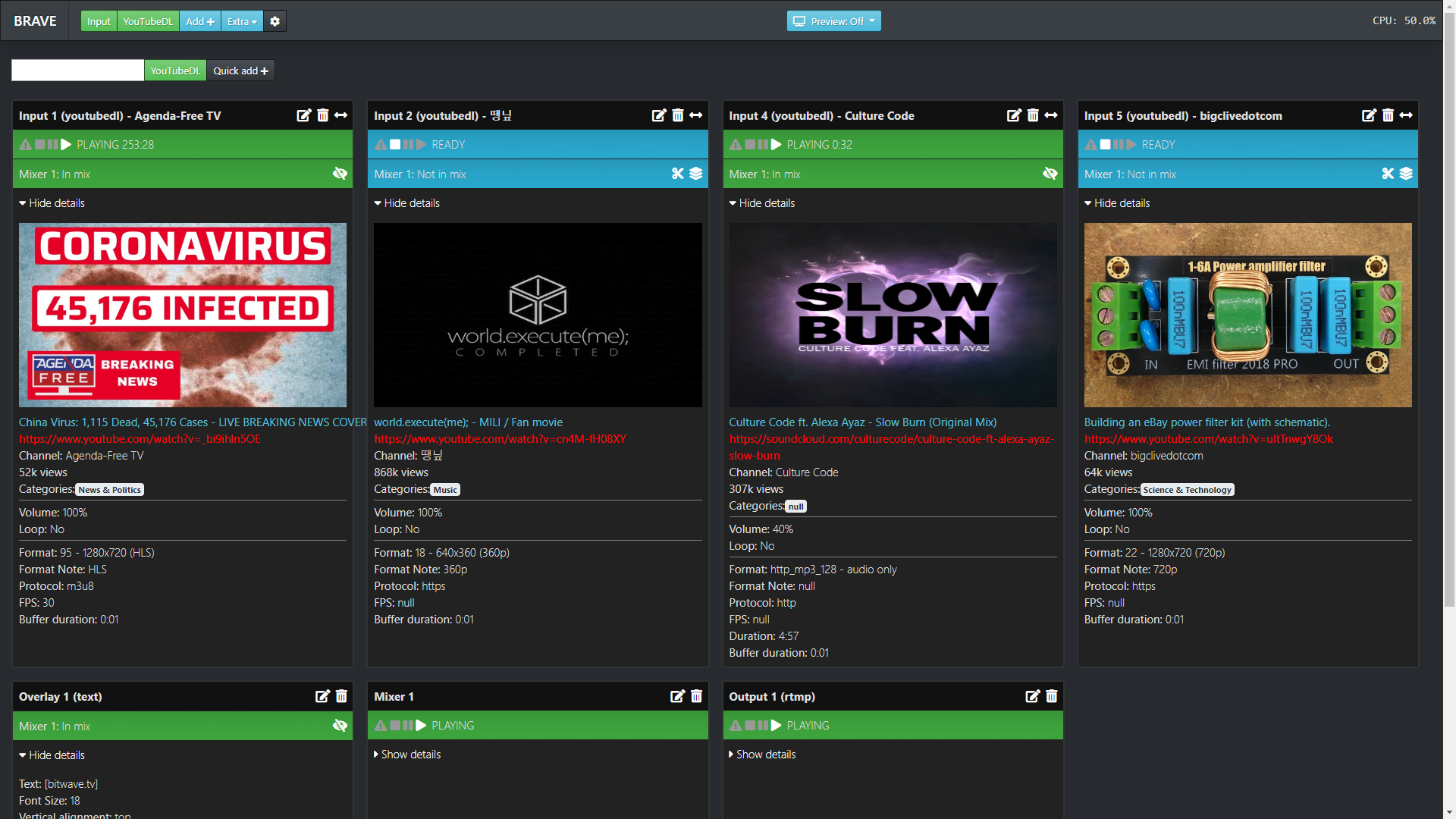Delete Input 2 with trash icon
Screen dimensions: 1456x819
tap(677, 115)
